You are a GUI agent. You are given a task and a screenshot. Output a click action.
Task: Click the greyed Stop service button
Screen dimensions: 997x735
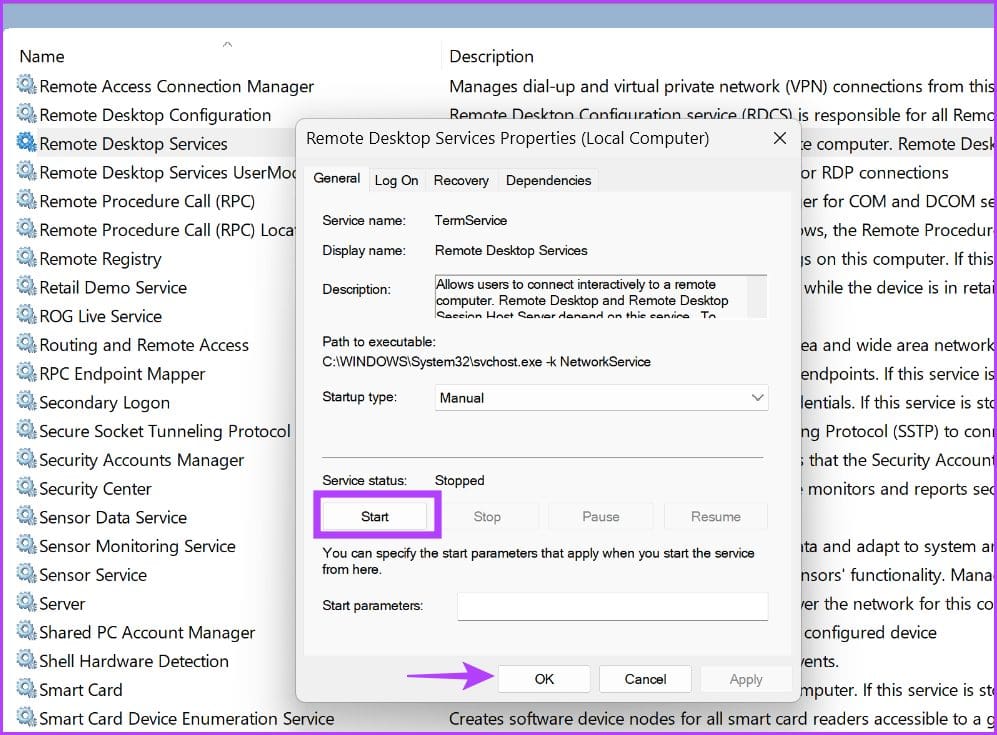[x=487, y=517]
